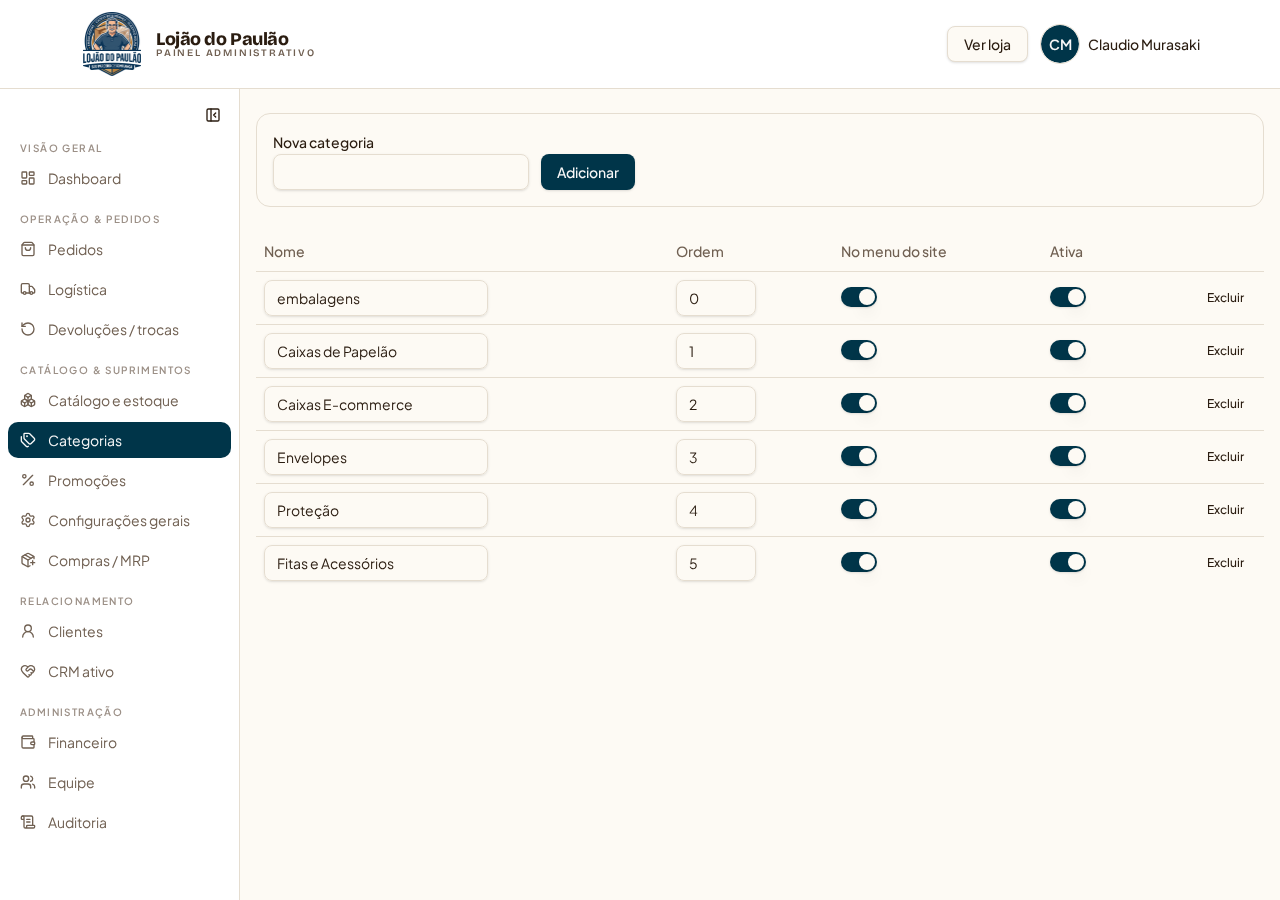Viewport: 1280px width, 900px height.
Task: Click the Financeiro wallet icon
Action: (28, 742)
